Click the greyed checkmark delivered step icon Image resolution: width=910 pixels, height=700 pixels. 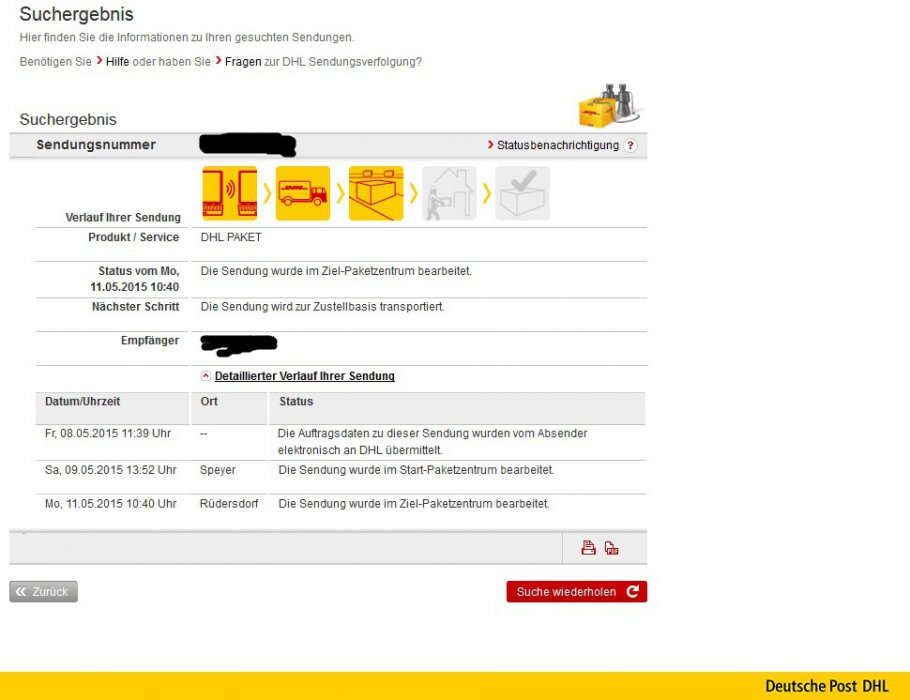pos(522,193)
